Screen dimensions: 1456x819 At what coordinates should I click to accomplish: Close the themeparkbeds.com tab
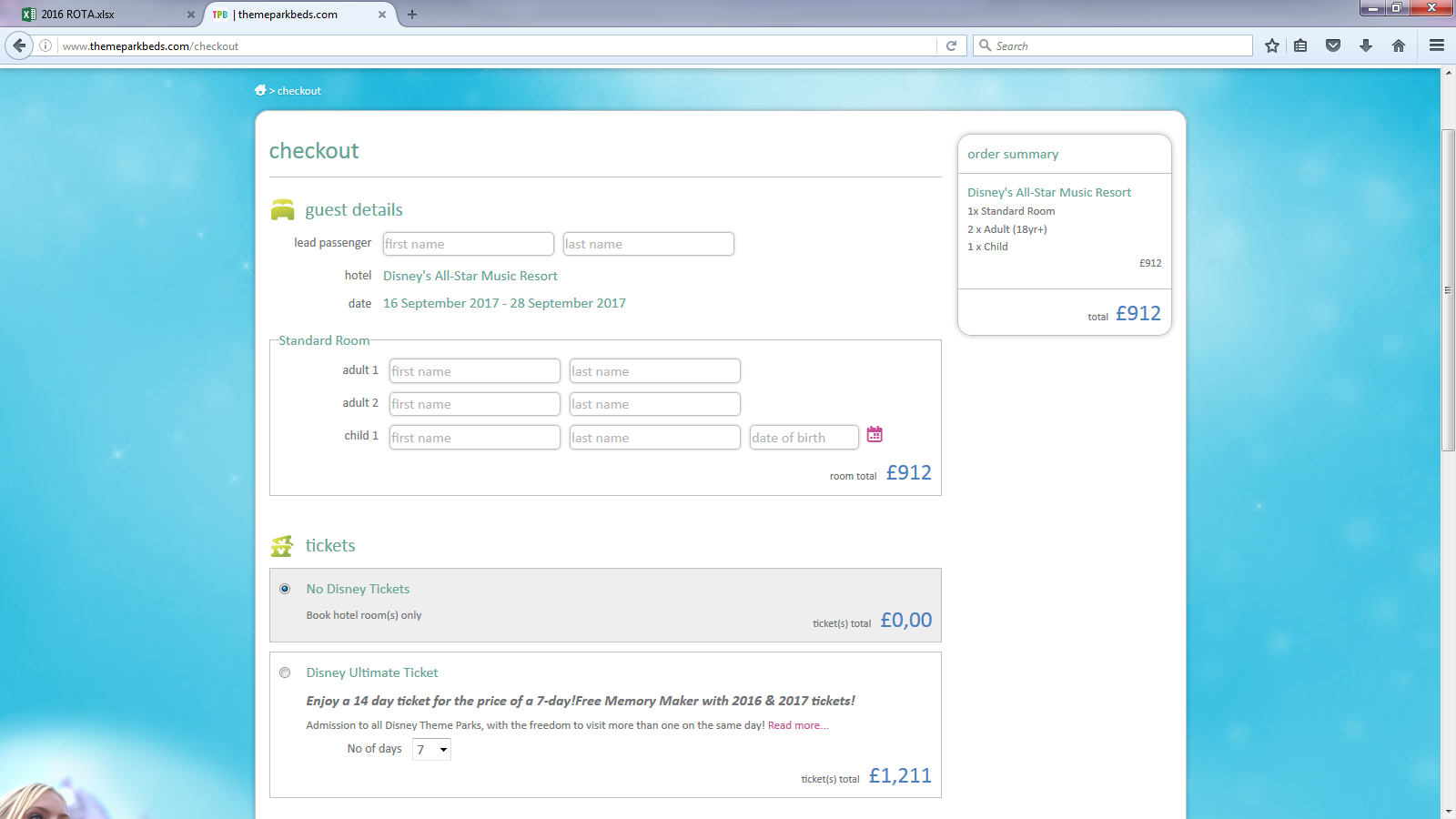coord(382,15)
